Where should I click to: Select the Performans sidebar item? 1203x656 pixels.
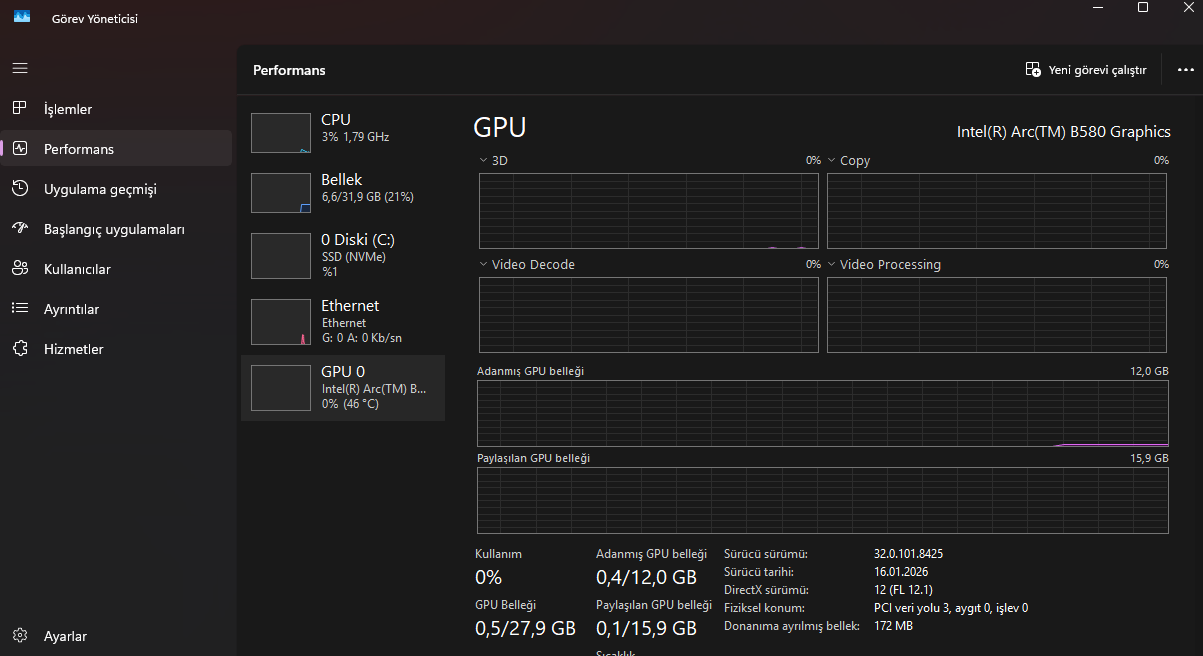(x=116, y=149)
